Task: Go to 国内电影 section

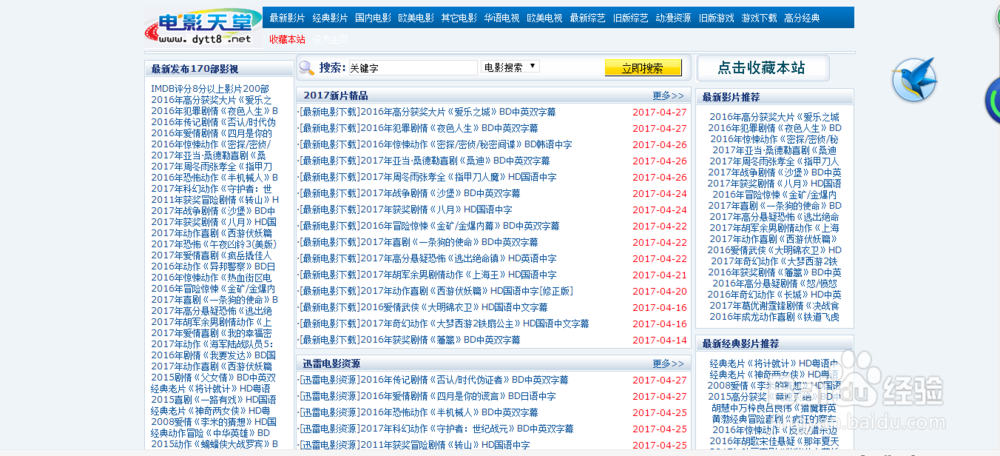Action: (x=372, y=18)
